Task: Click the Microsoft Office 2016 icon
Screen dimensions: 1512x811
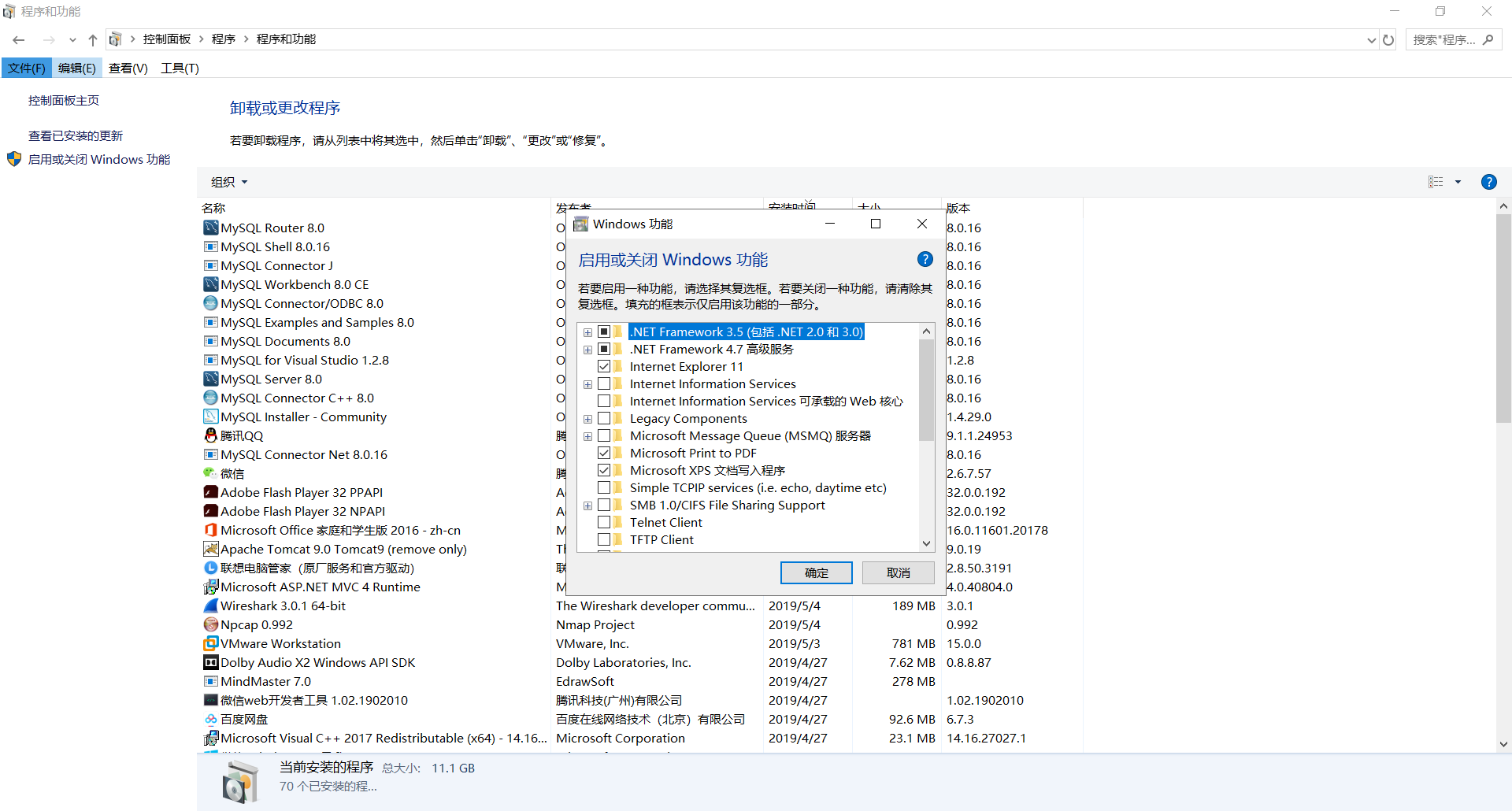Action: [x=210, y=530]
